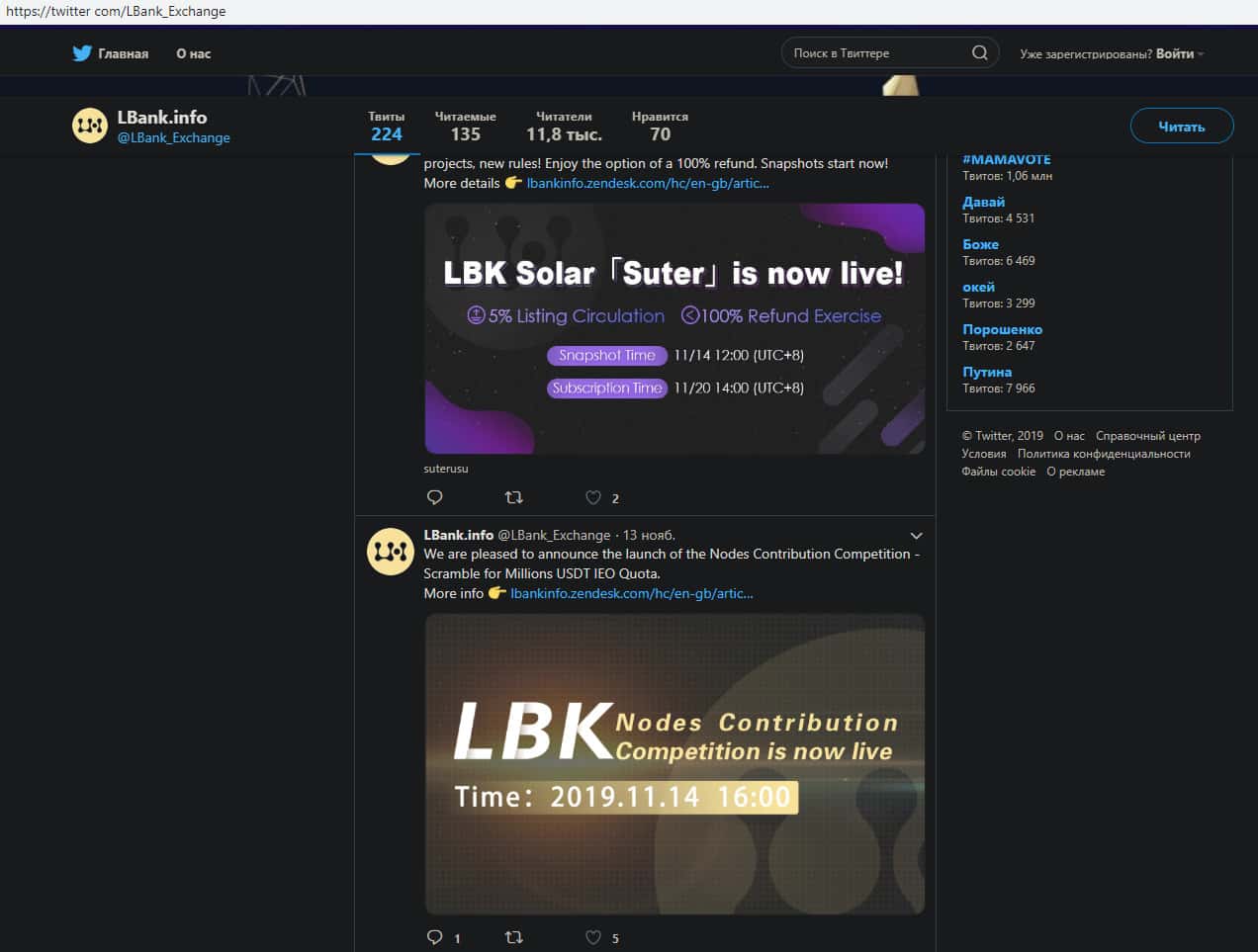Click the browser address bar URL
The image size is (1258, 952).
pos(116,11)
